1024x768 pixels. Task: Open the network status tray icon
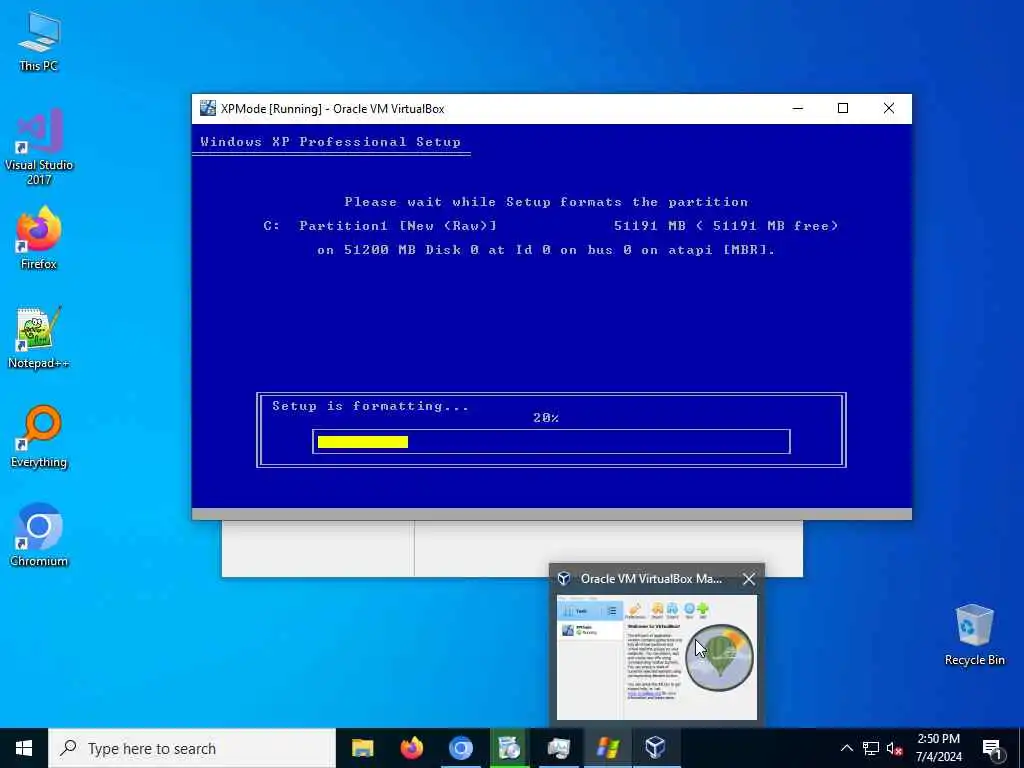[871, 748]
